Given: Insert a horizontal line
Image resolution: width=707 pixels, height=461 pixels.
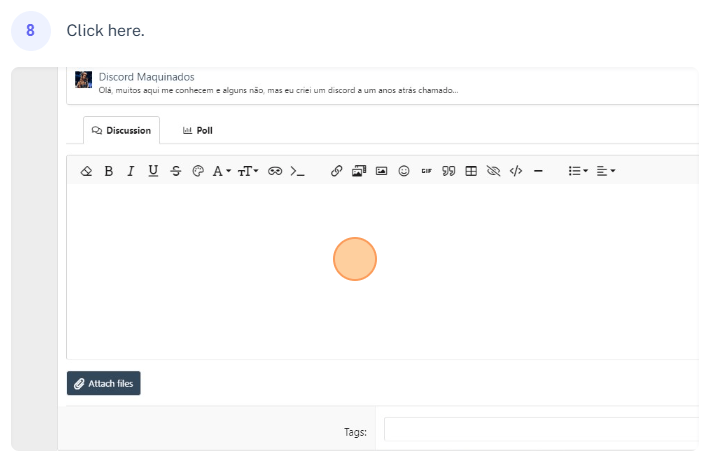Looking at the screenshot, I should [538, 171].
